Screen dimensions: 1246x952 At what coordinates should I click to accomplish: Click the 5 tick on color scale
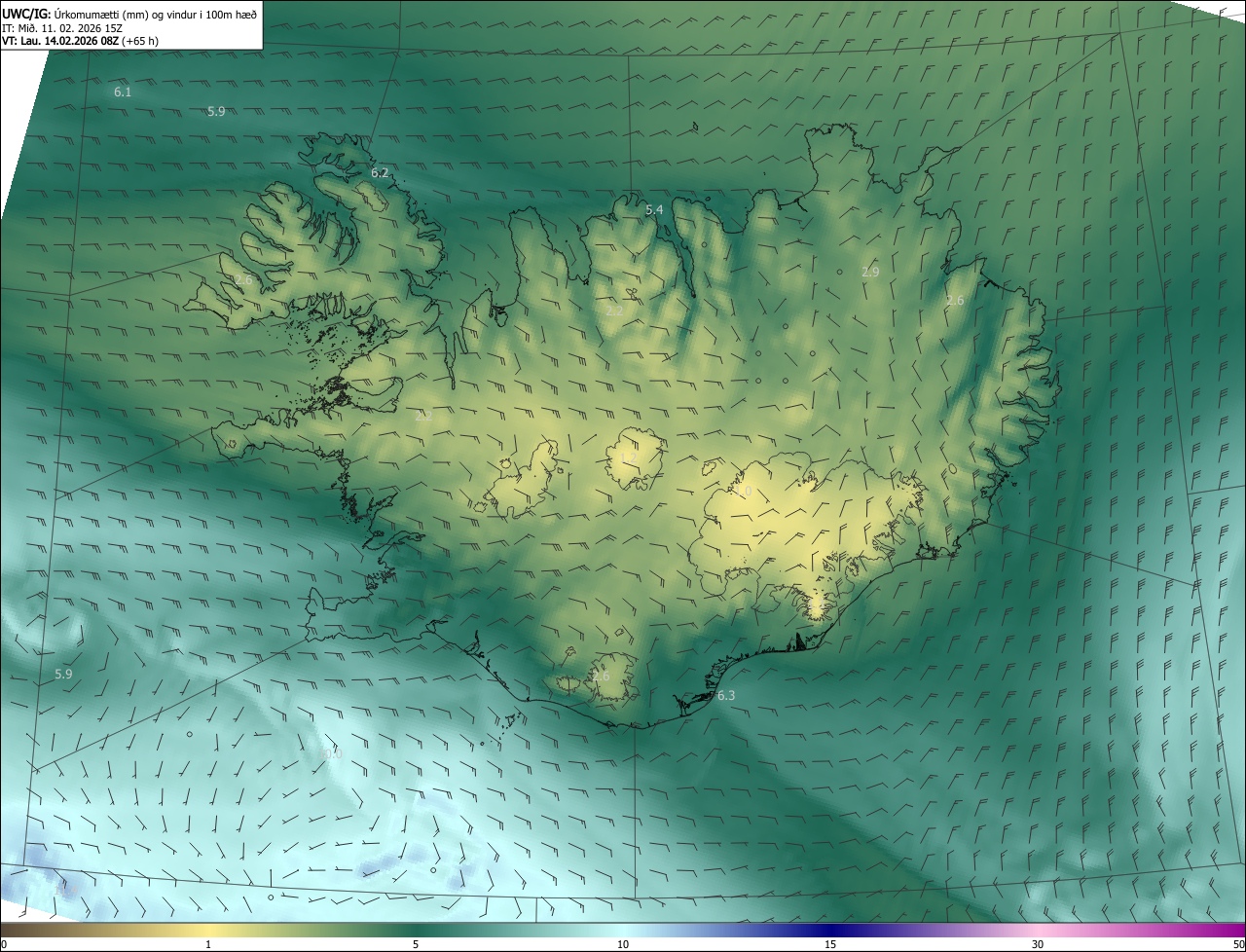pyautogui.click(x=416, y=944)
